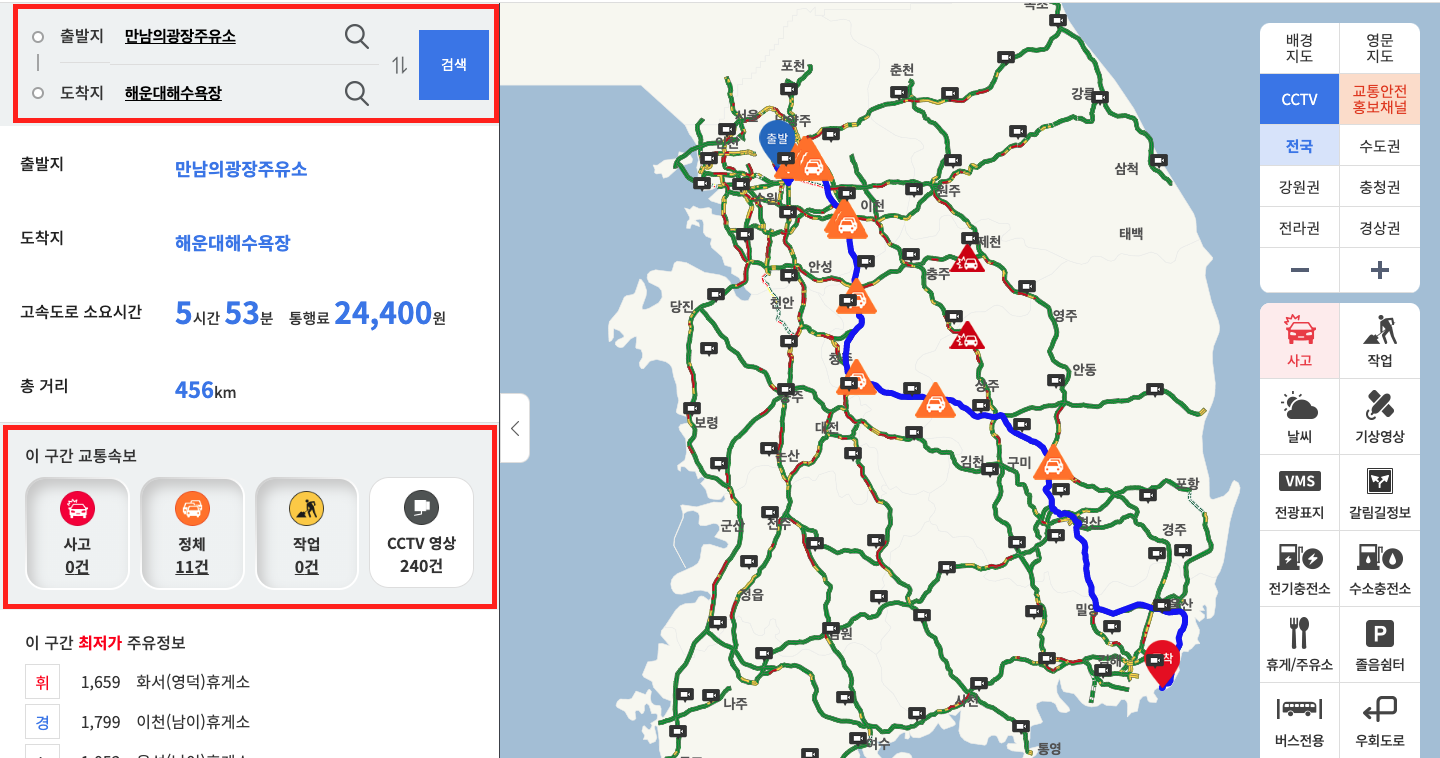Toggle the 사고 accident layer icon

point(1299,341)
